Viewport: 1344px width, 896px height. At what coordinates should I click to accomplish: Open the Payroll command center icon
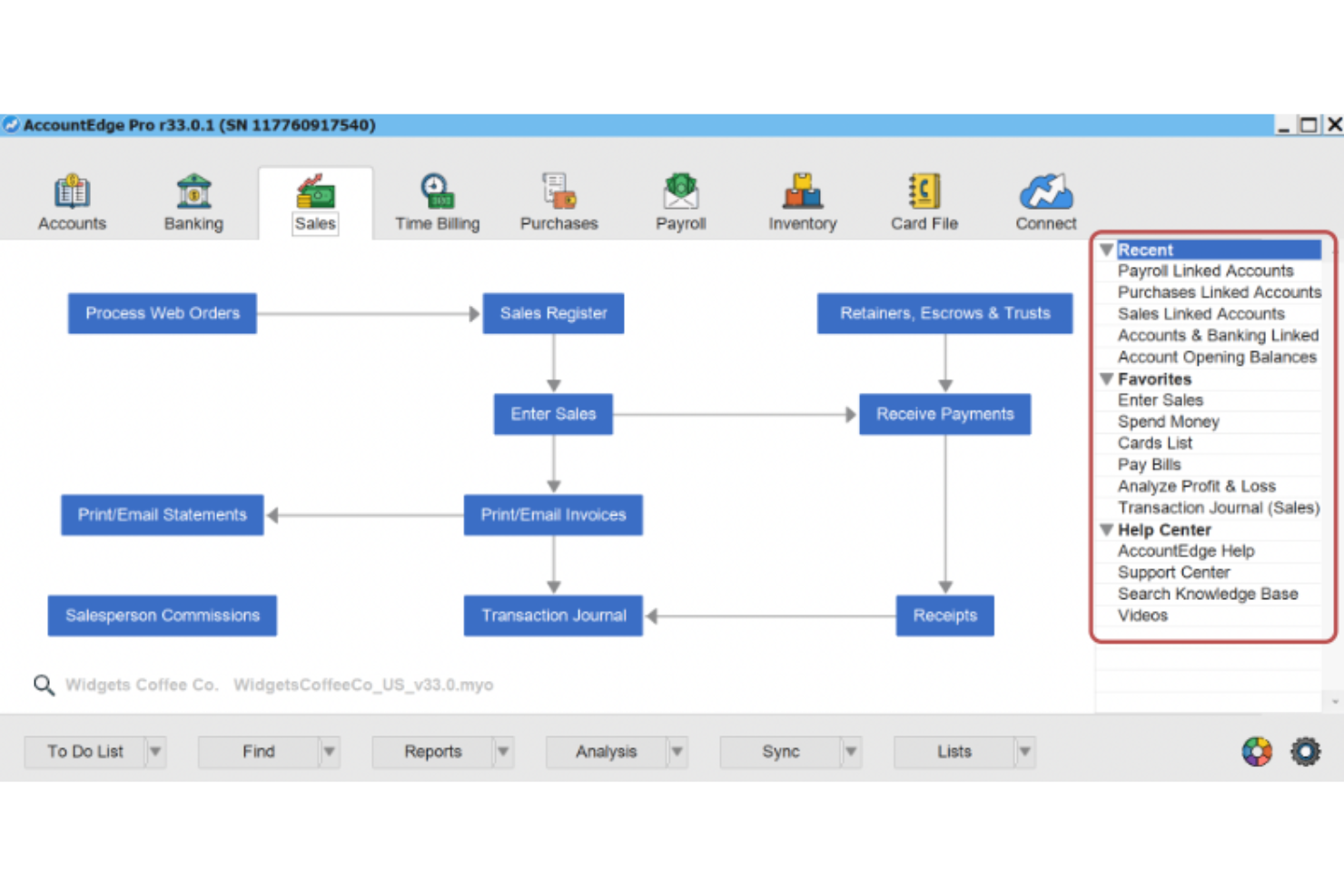click(x=680, y=192)
